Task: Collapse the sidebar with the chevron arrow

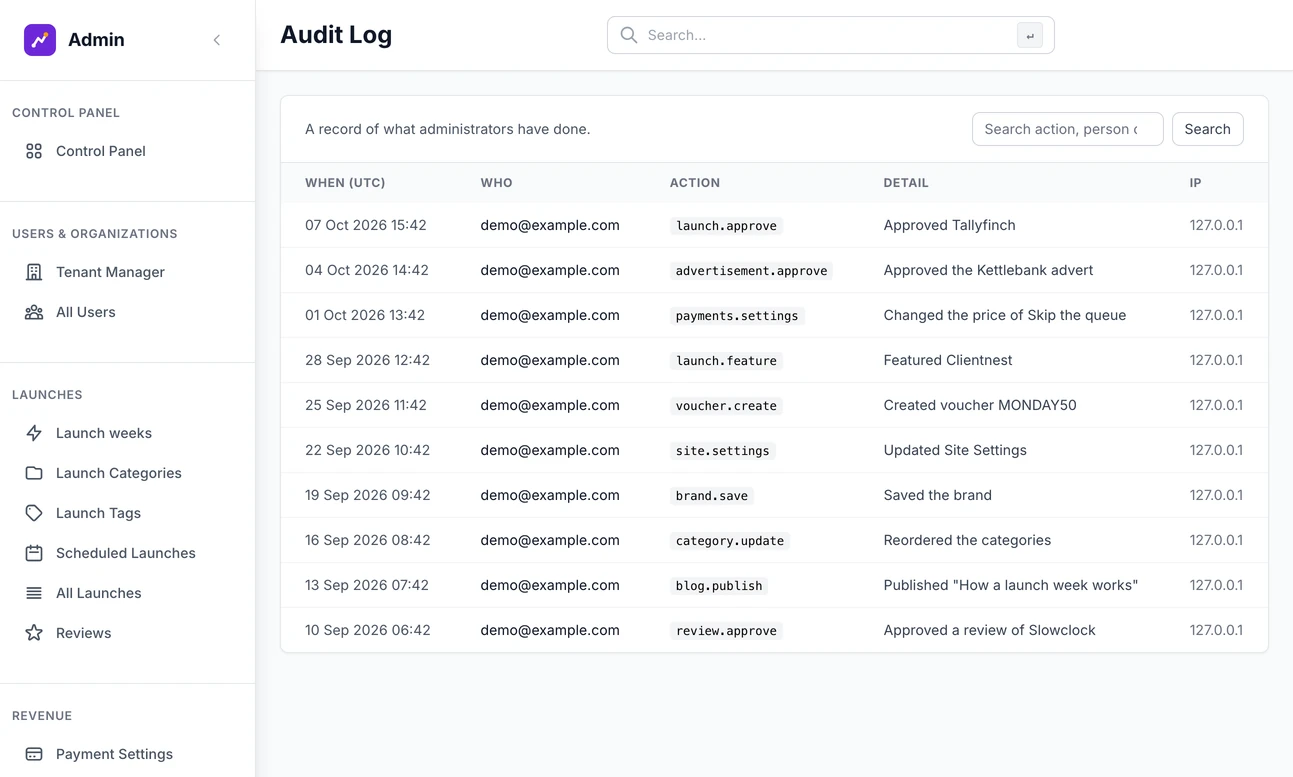Action: pos(217,40)
